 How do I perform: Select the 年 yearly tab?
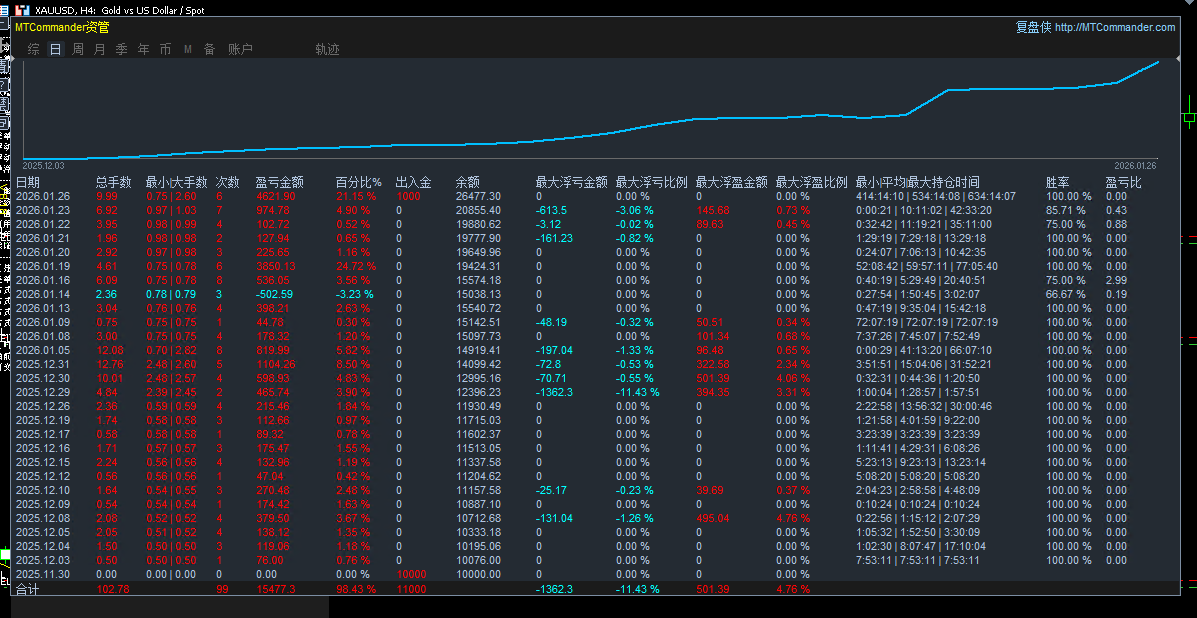(x=144, y=50)
